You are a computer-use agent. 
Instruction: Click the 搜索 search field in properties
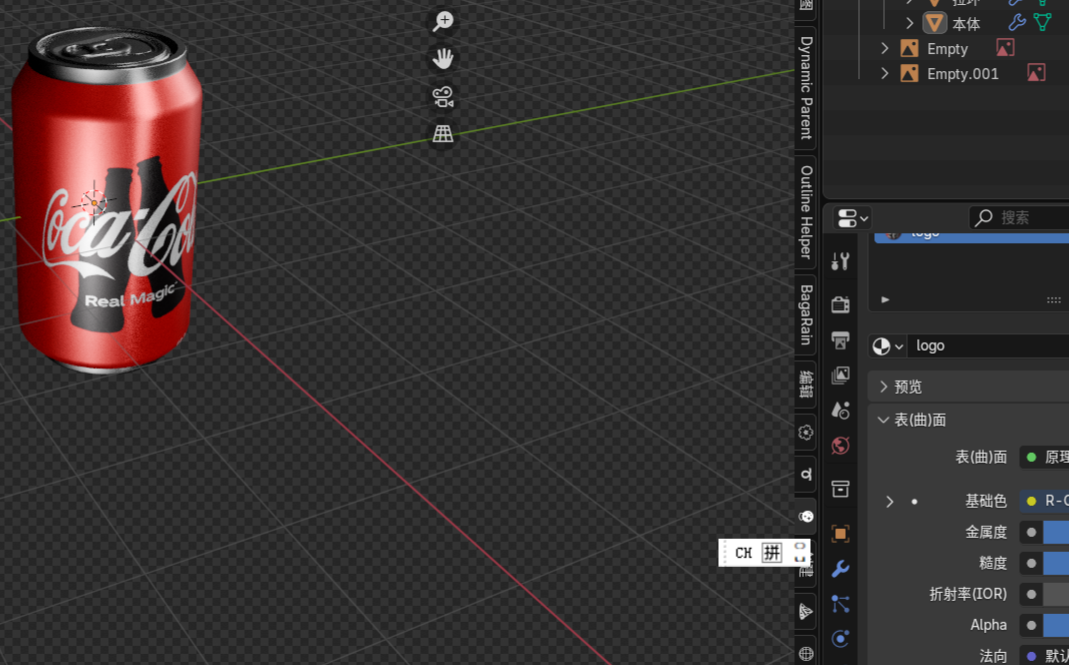point(1019,218)
